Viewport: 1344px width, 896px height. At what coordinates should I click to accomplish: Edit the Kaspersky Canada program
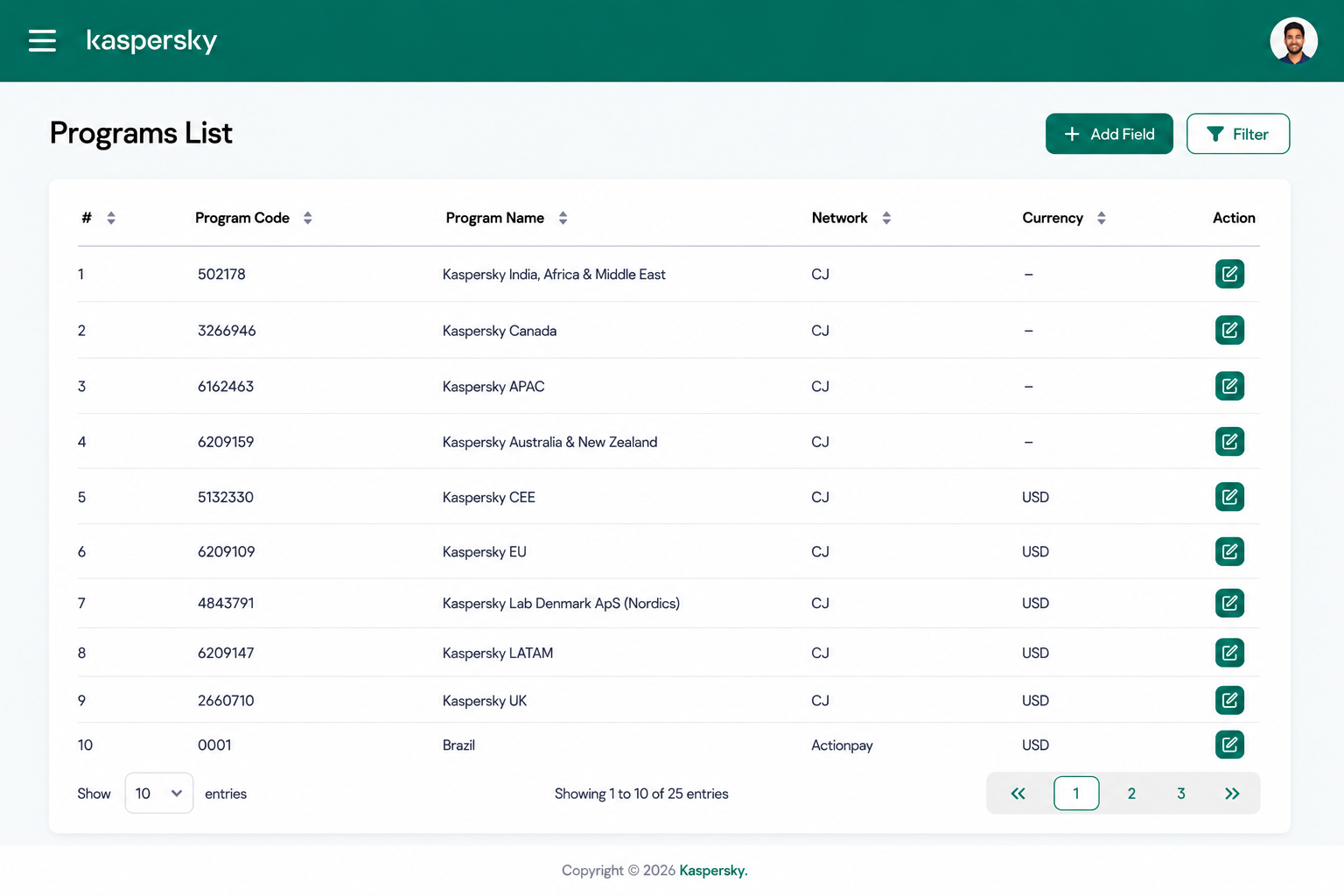(x=1229, y=330)
